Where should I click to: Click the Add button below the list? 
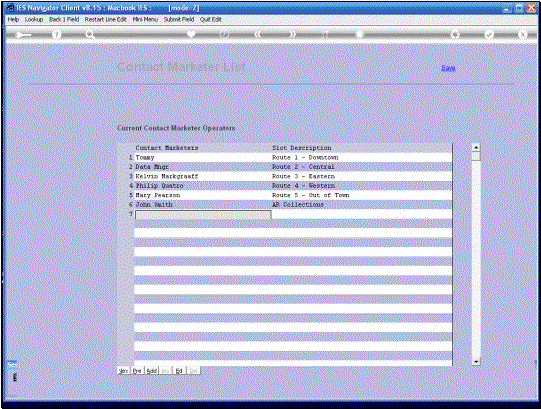151,371
